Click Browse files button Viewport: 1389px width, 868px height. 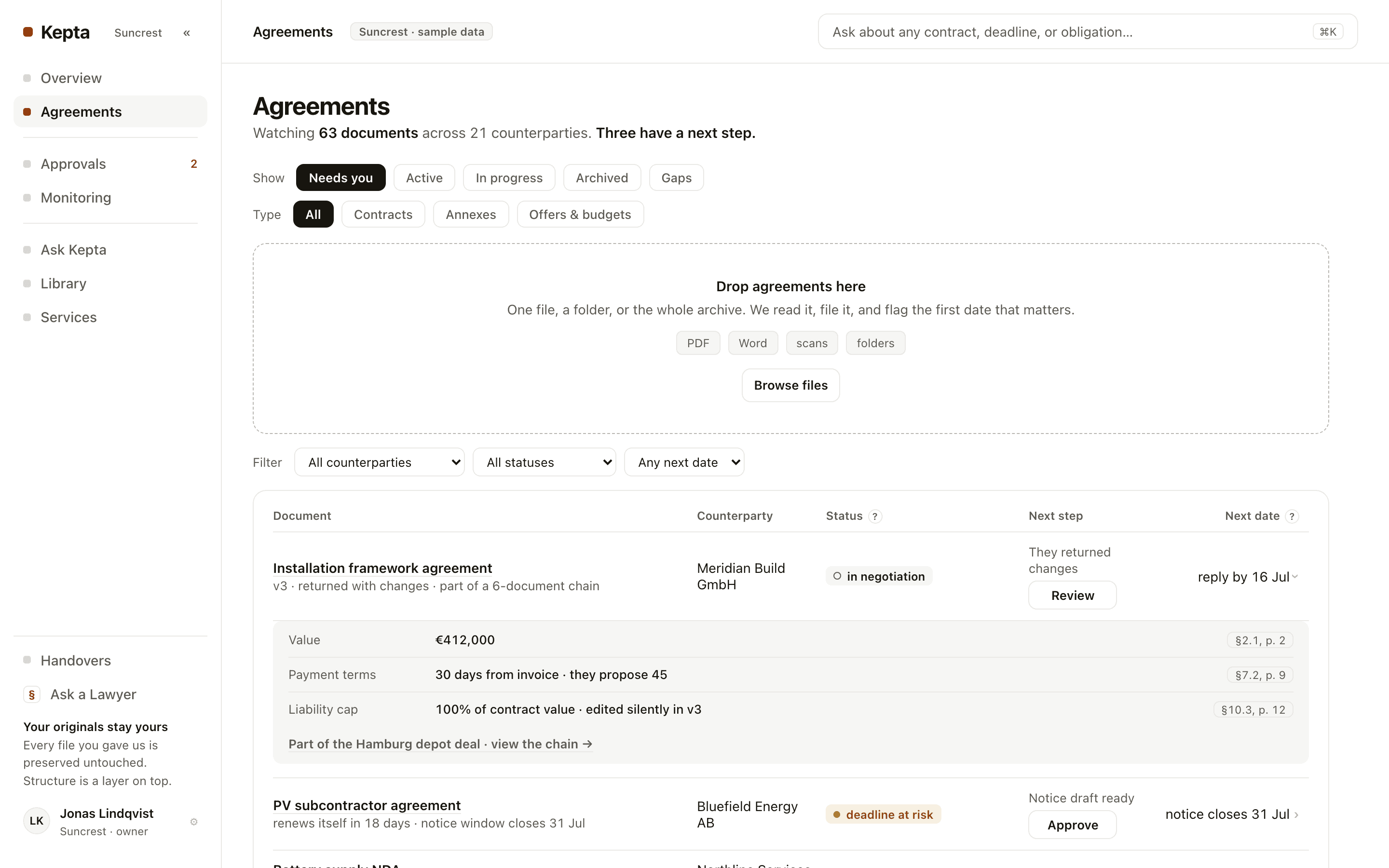pos(791,386)
